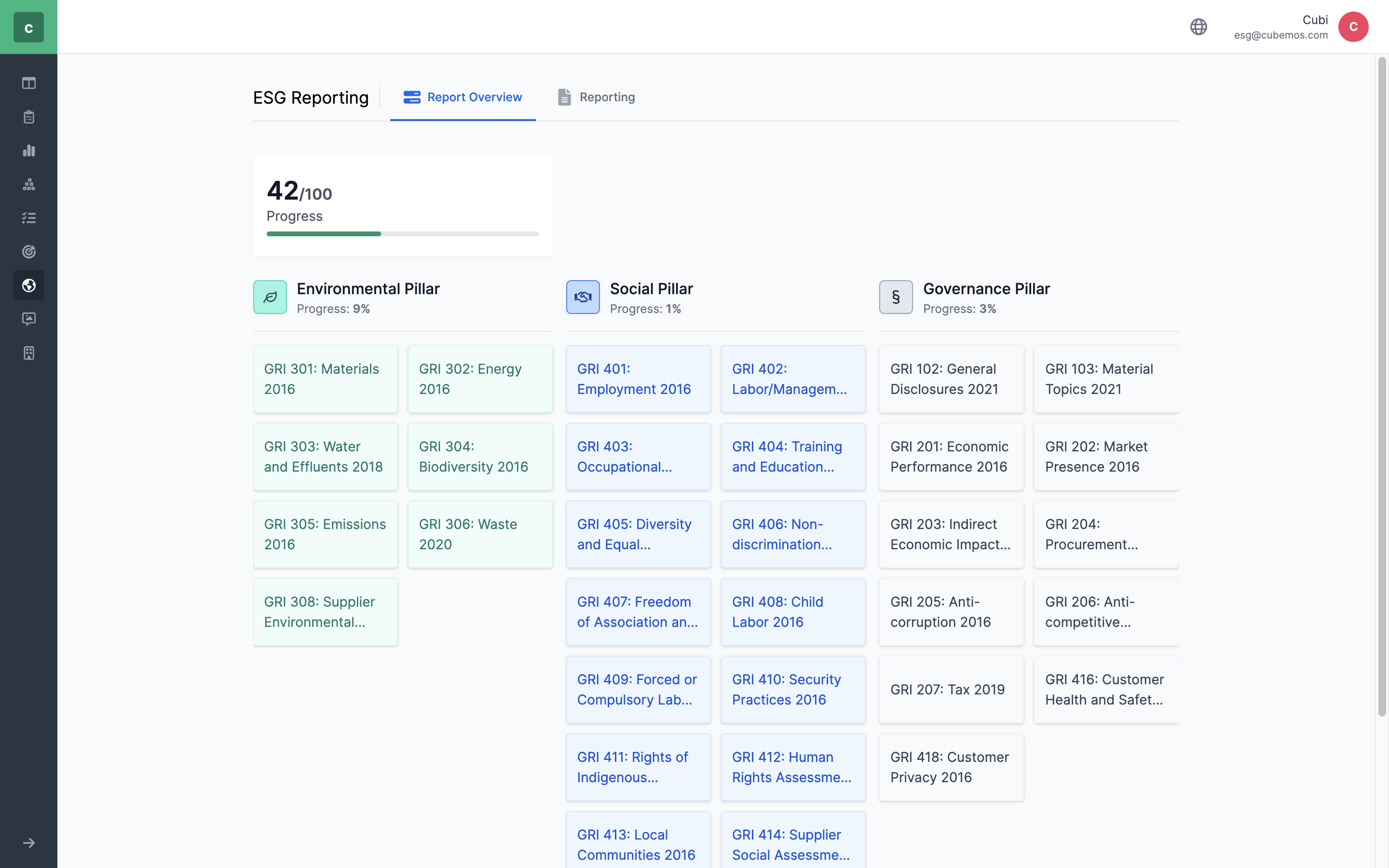The height and width of the screenshot is (868, 1389).
Task: Open GRI 304: Biodiversity 2016 card
Action: 480,456
